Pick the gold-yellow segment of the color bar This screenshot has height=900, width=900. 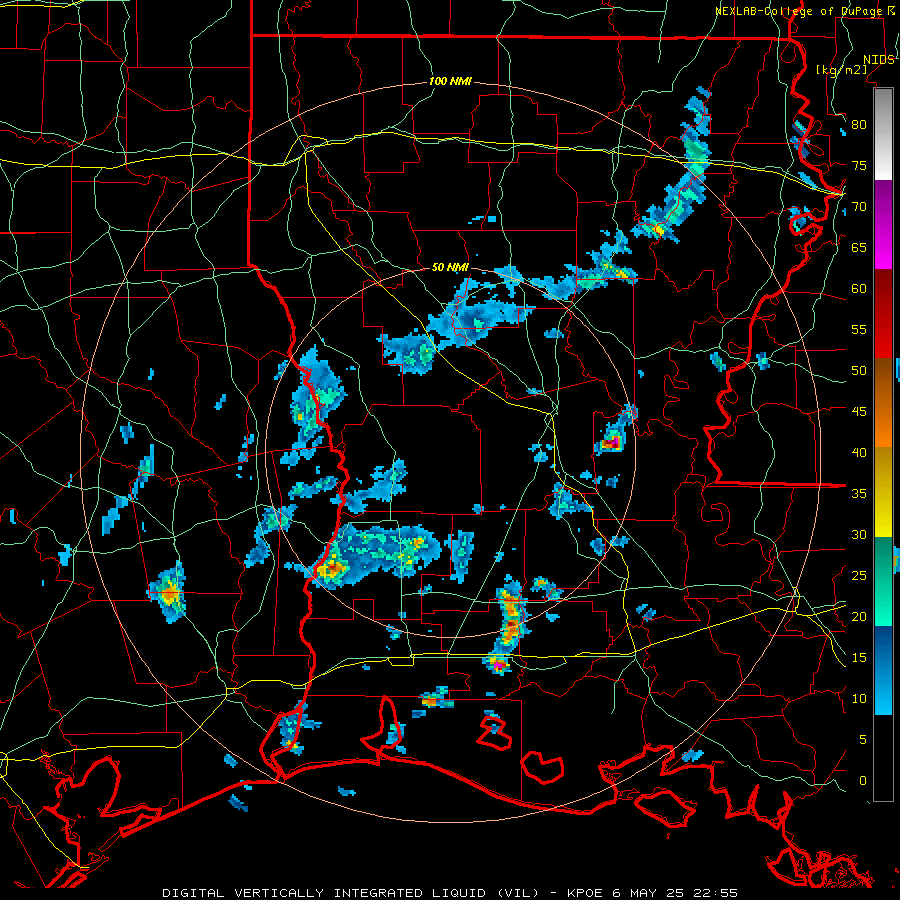[883, 492]
